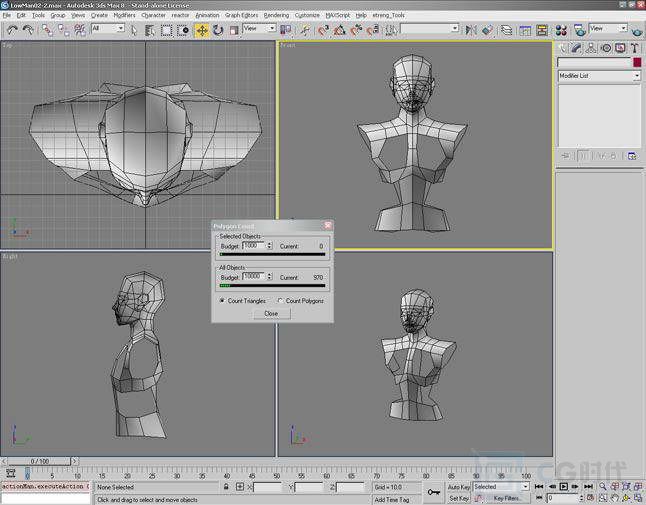Open the Material Editor icon

click(x=561, y=30)
